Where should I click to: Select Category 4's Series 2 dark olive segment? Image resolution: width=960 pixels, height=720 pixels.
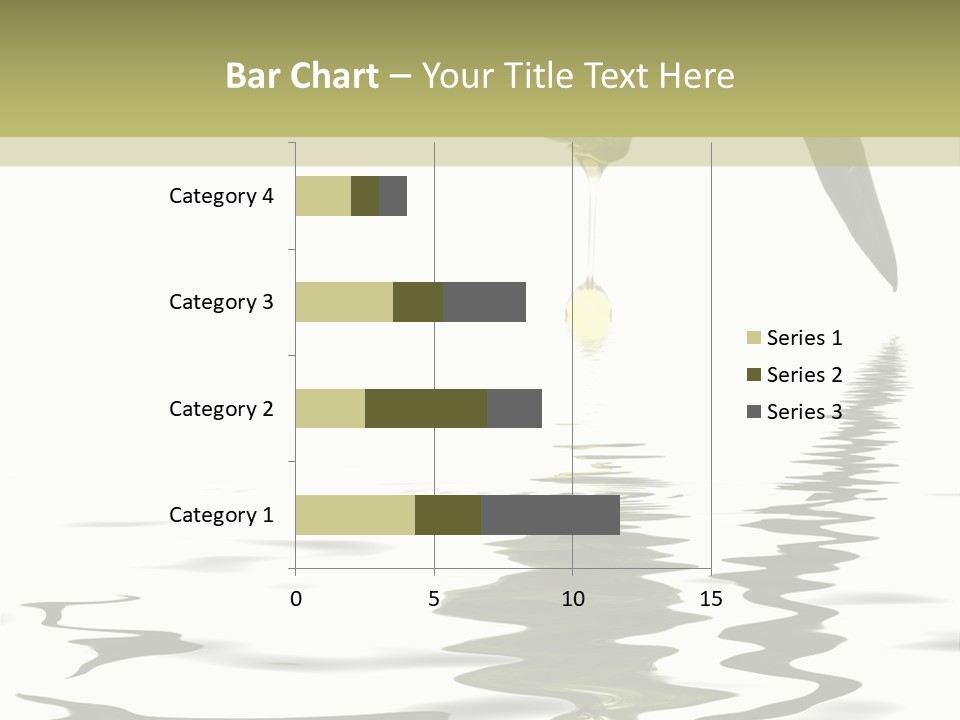[x=365, y=196]
